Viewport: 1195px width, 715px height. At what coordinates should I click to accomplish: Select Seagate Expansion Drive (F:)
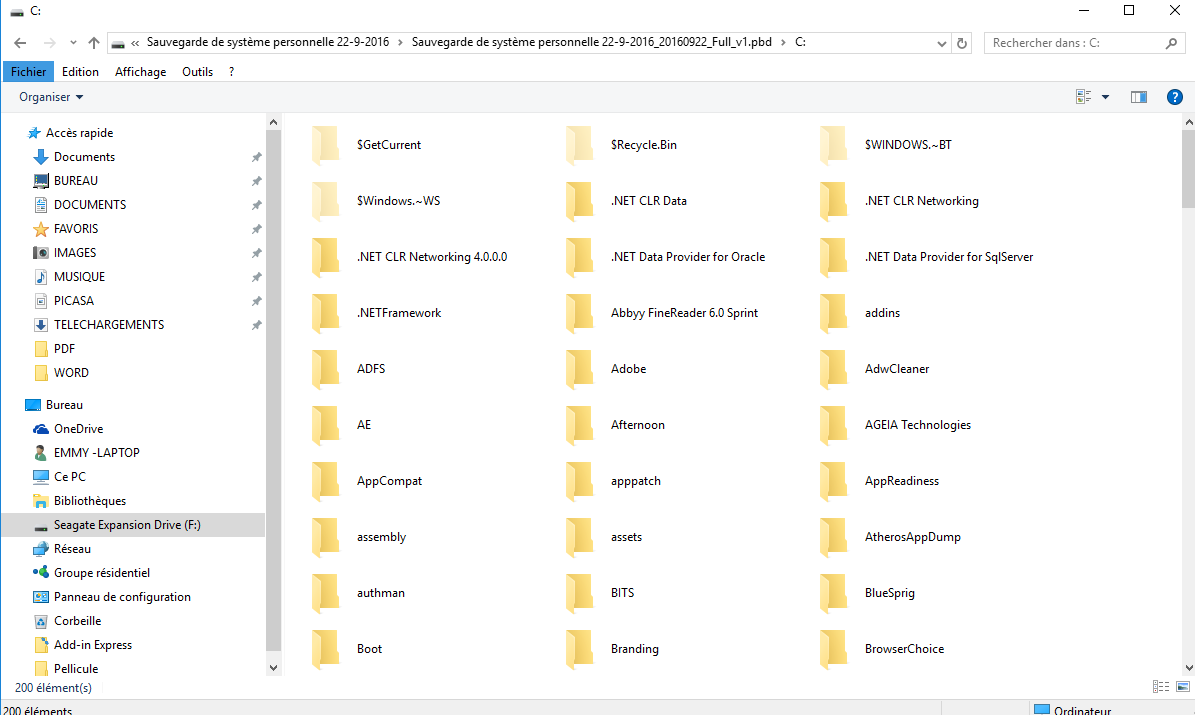pyautogui.click(x=133, y=525)
